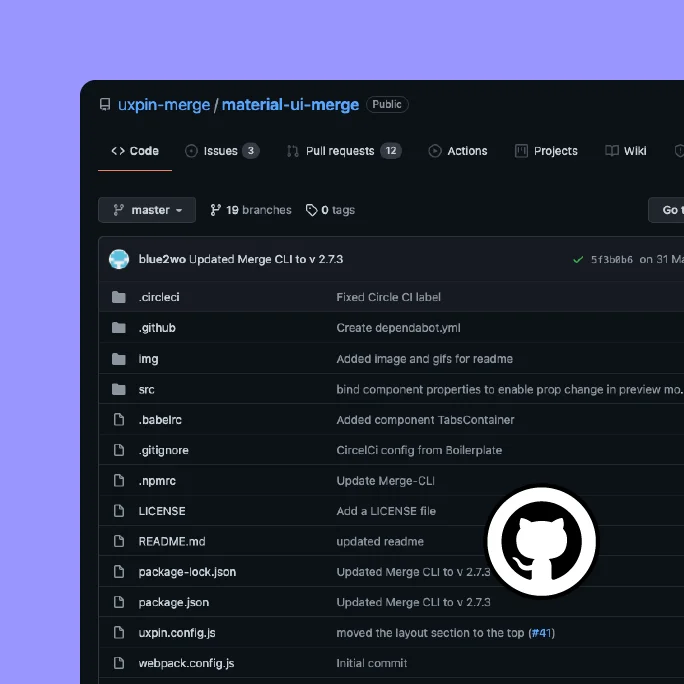This screenshot has height=684, width=684.
Task: Open the uxpin-merge owner link
Action: (164, 105)
